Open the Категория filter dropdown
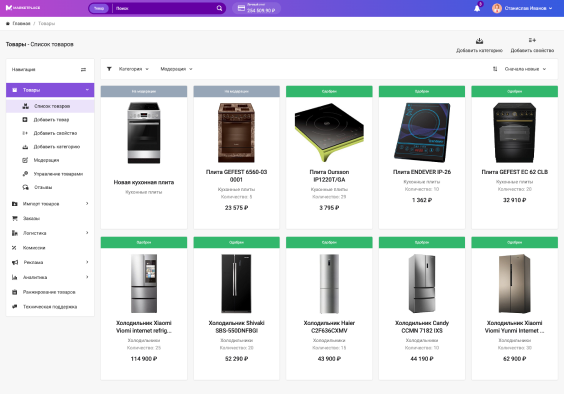This screenshot has height=394, width=564. (133, 69)
